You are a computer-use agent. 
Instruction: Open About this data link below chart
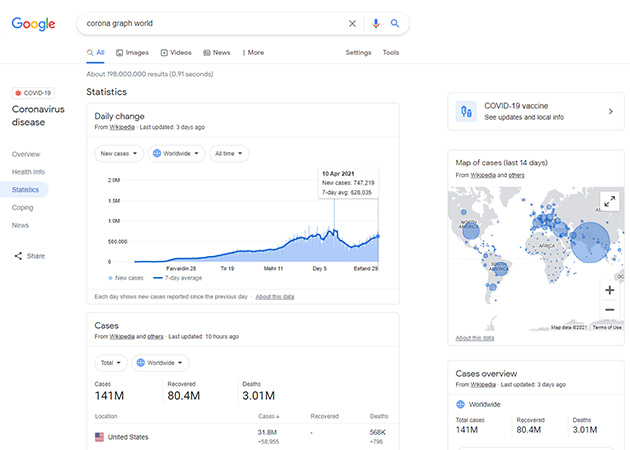pyautogui.click(x=275, y=297)
